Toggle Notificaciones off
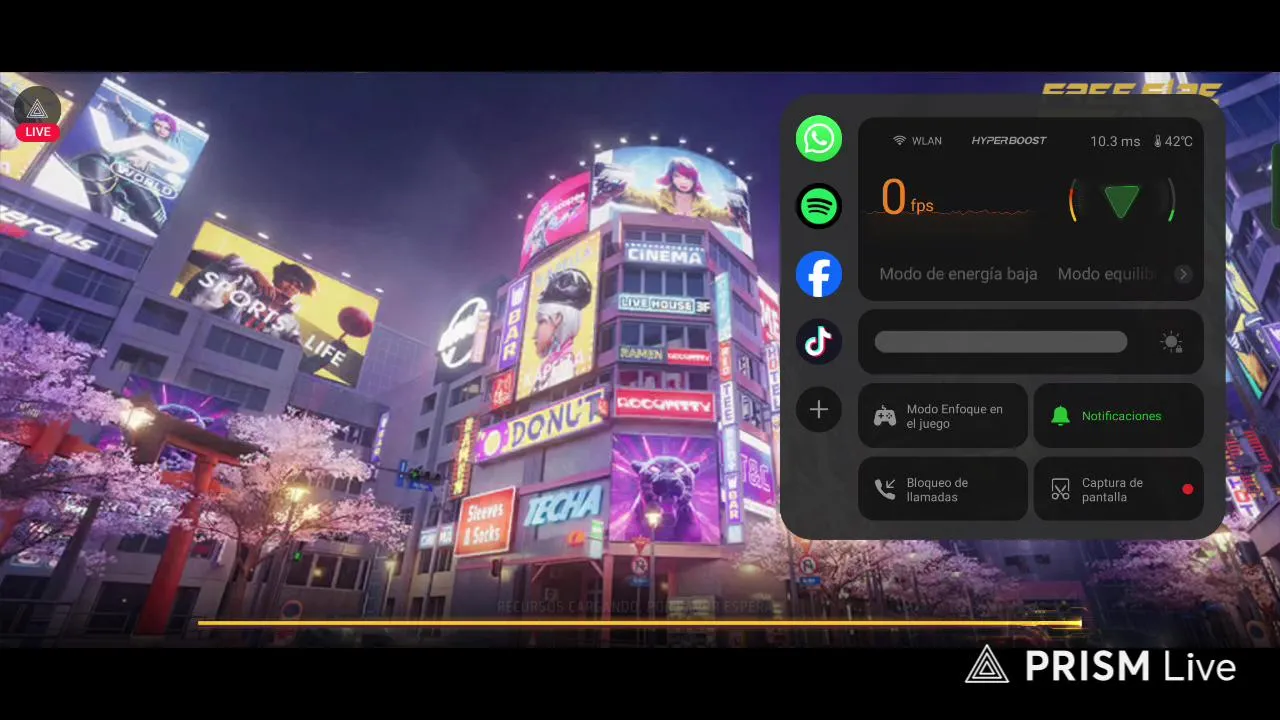Viewport: 1280px width, 720px height. click(x=1118, y=416)
